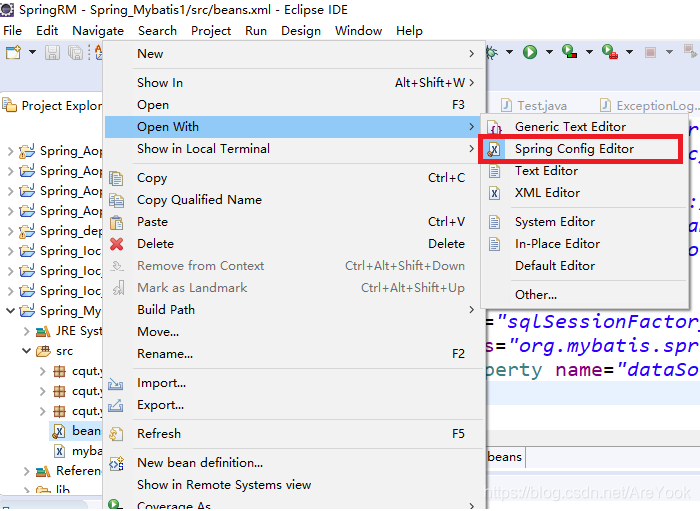Click the In-Place Editor document icon
700x511 pixels.
pos(495,244)
